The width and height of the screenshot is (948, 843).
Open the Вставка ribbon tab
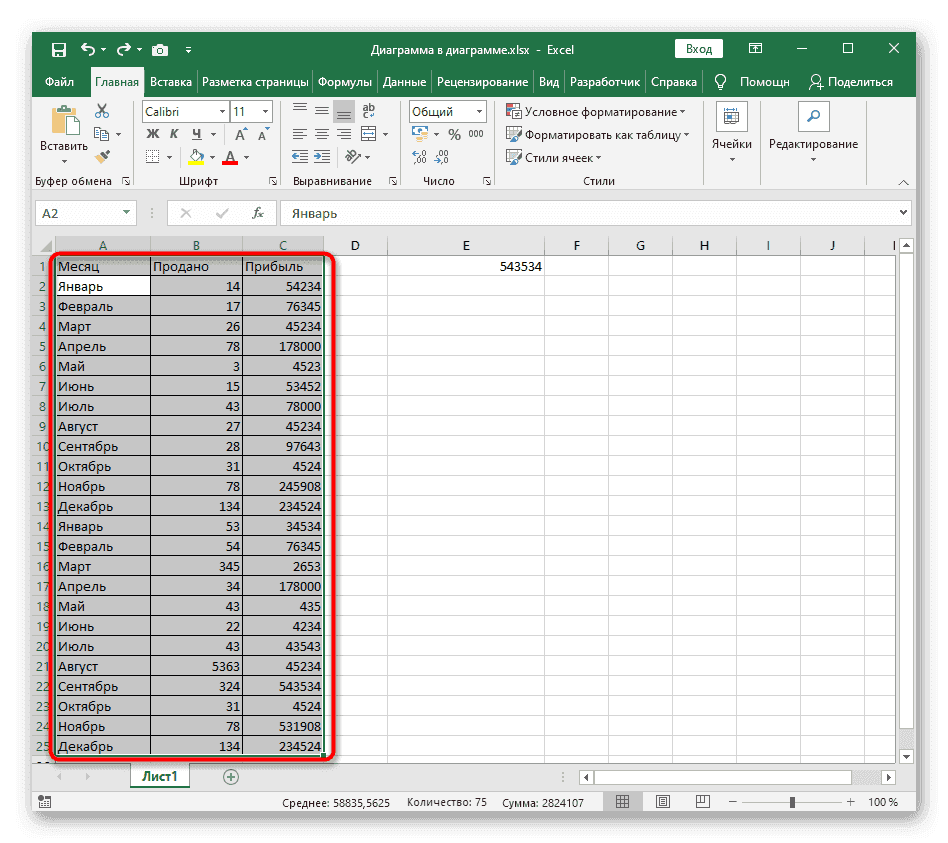click(170, 82)
